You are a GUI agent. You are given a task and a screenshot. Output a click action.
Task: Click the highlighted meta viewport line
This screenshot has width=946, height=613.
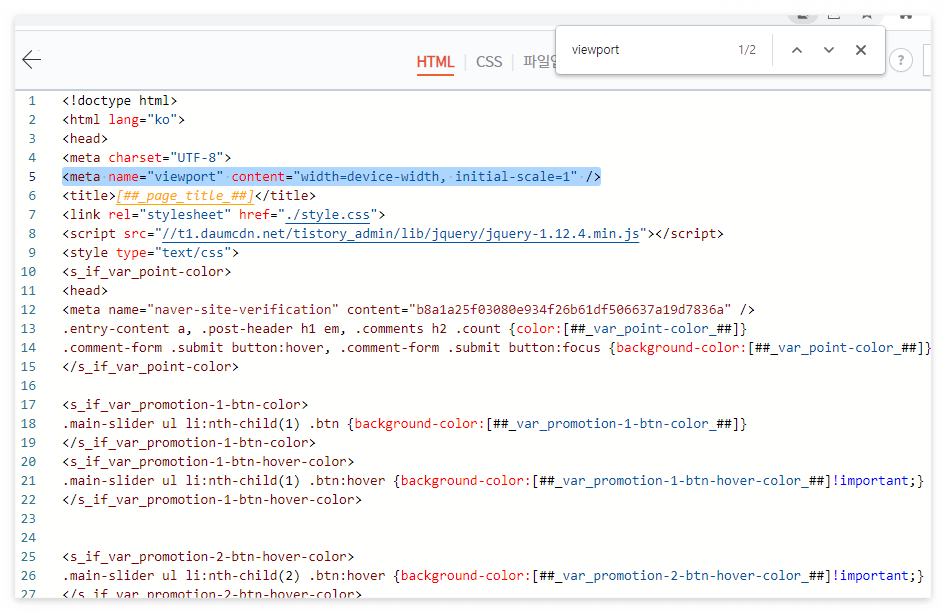click(x=331, y=177)
